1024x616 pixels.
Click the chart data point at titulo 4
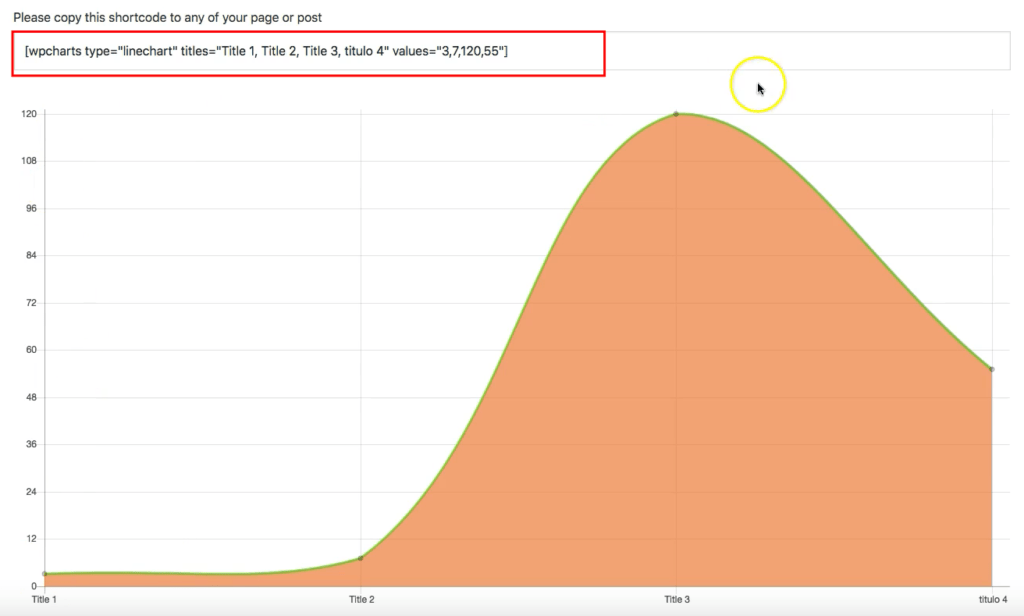point(992,370)
